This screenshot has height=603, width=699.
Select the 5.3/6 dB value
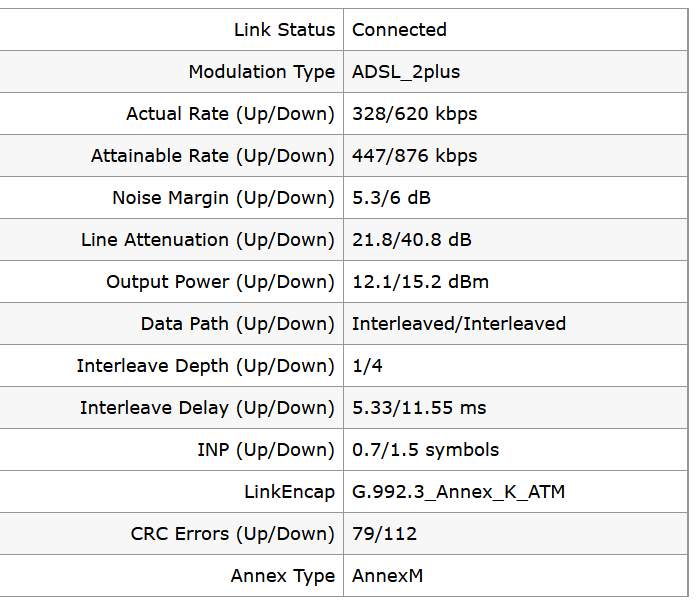point(391,198)
